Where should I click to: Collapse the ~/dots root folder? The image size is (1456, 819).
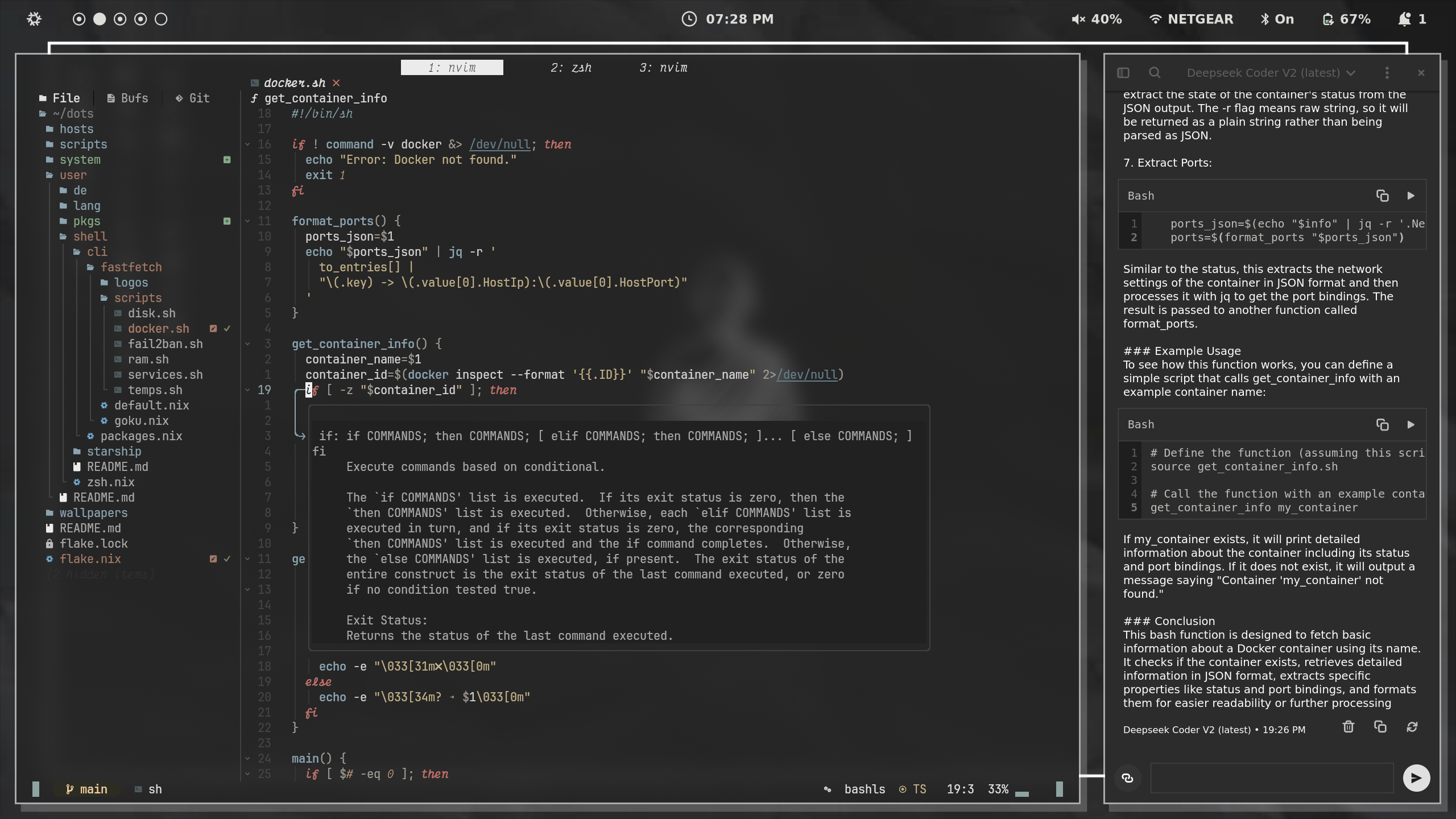66,114
